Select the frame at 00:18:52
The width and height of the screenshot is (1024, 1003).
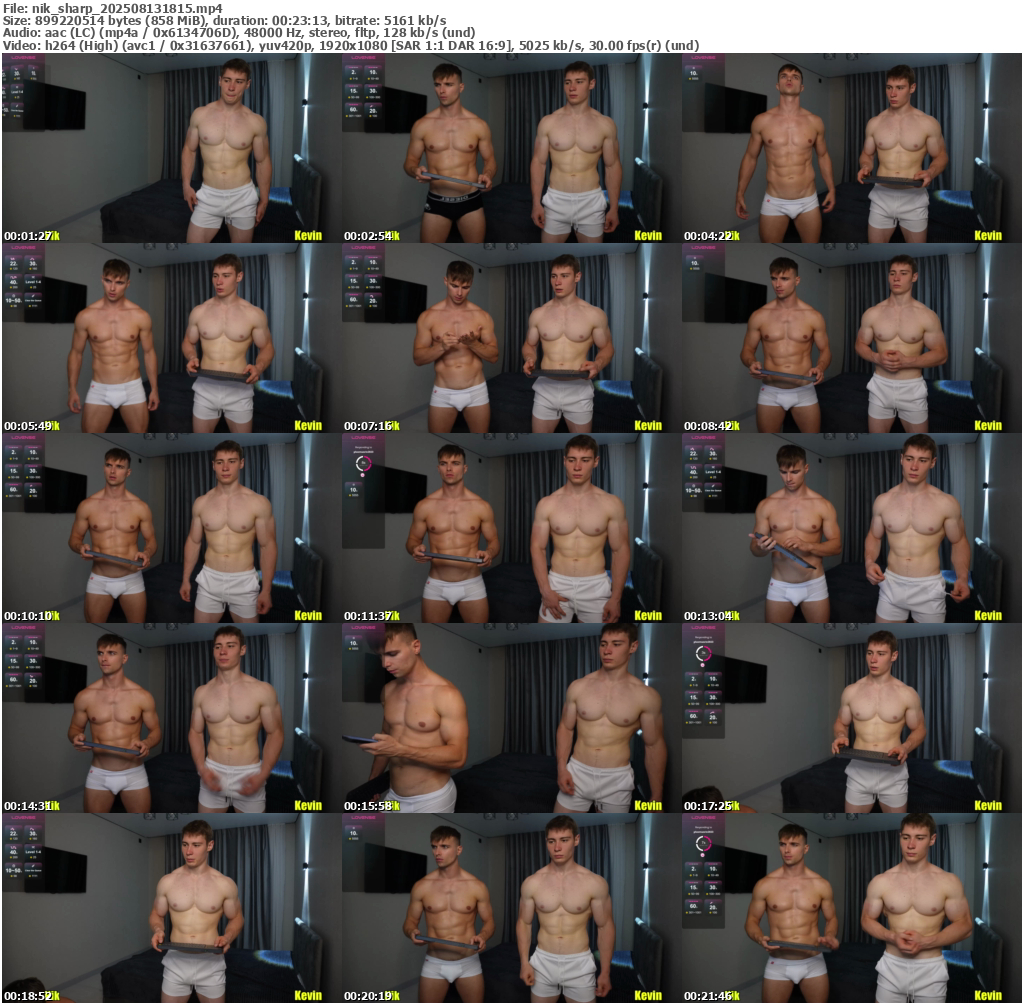point(172,908)
